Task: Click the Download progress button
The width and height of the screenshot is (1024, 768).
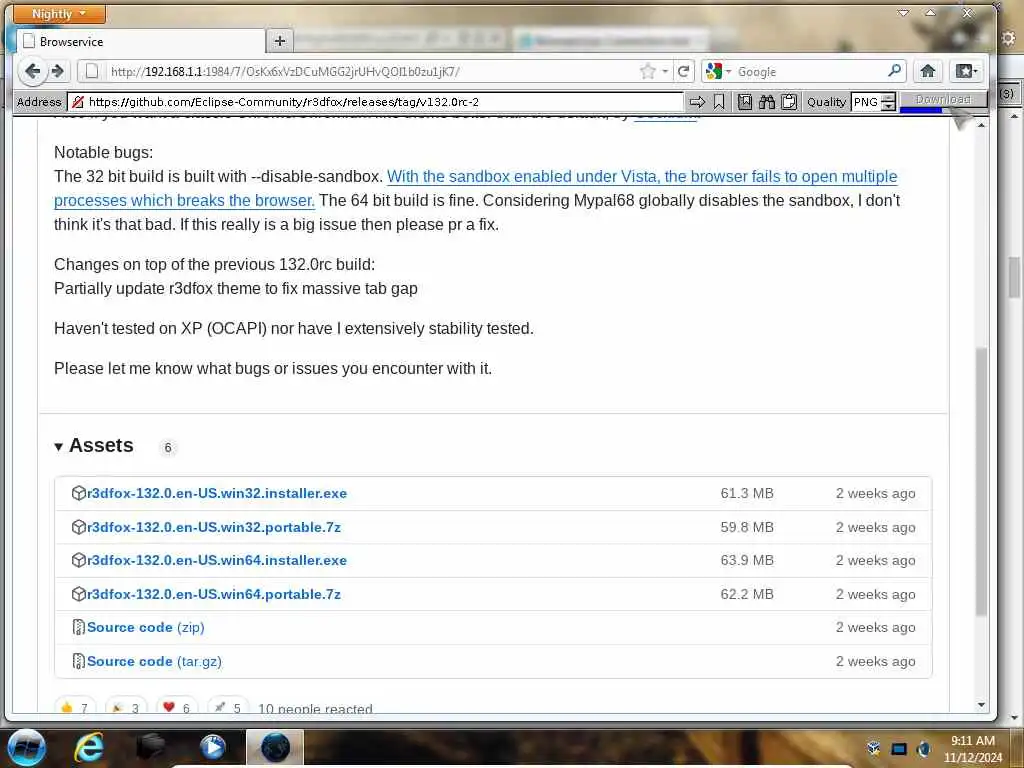Action: click(943, 101)
